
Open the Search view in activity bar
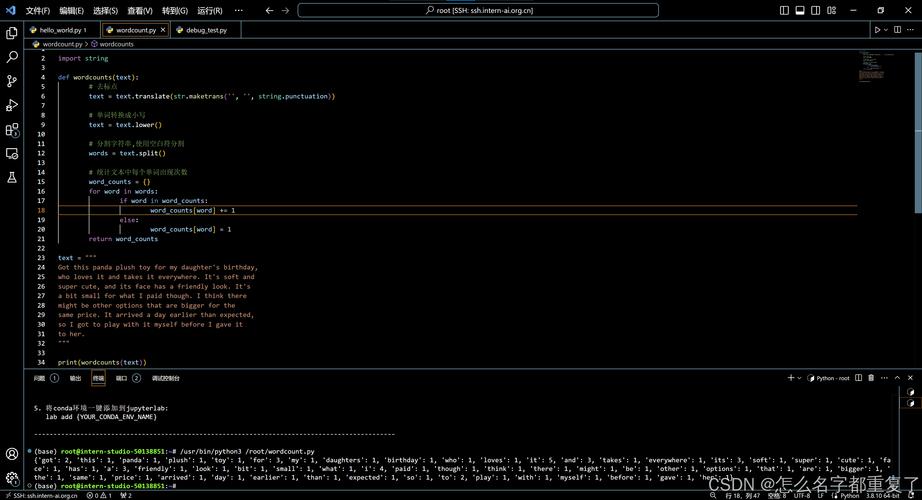click(x=12, y=57)
